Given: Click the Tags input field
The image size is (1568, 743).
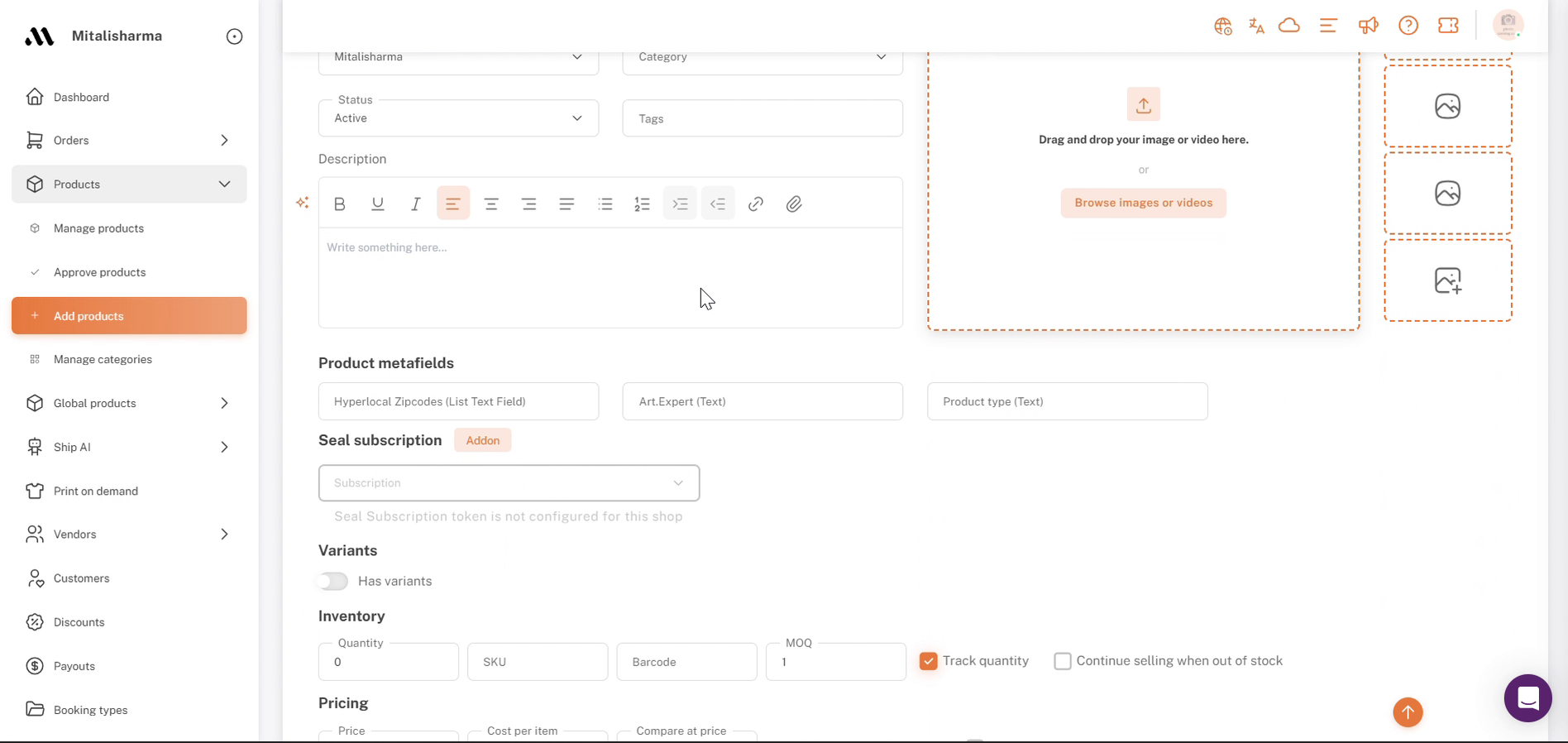Looking at the screenshot, I should 762,118.
